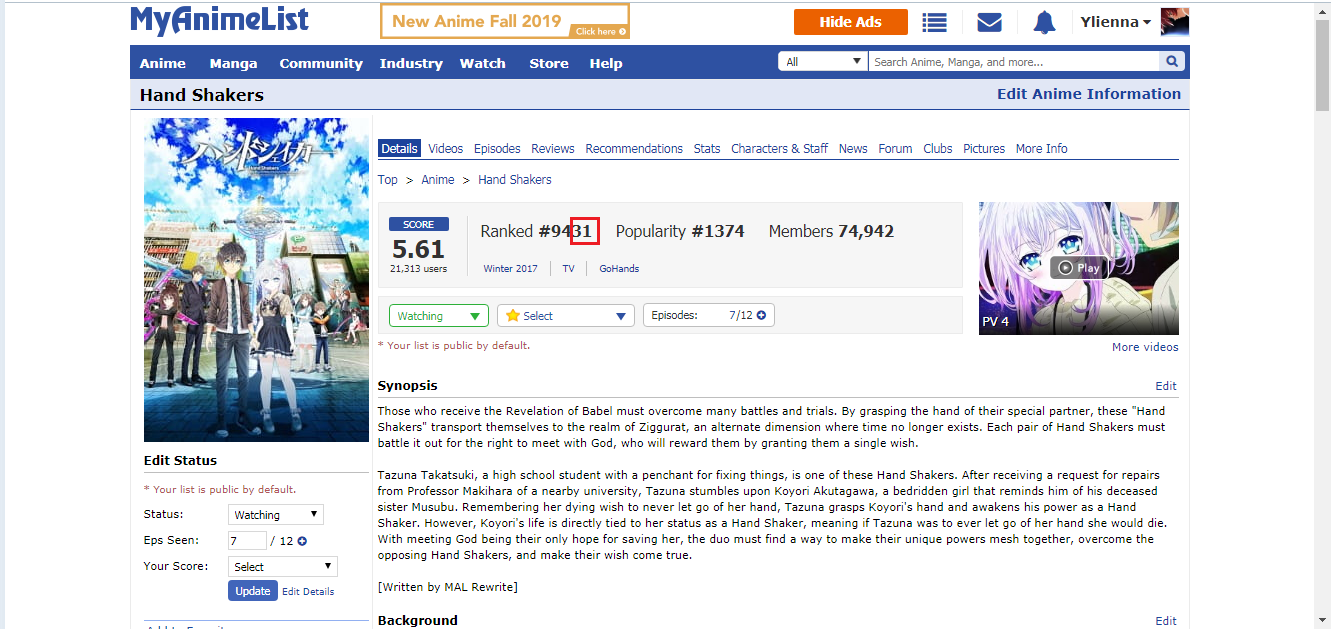1331x629 pixels.
Task: Click the Hand Shakers cover image
Action: coord(256,280)
